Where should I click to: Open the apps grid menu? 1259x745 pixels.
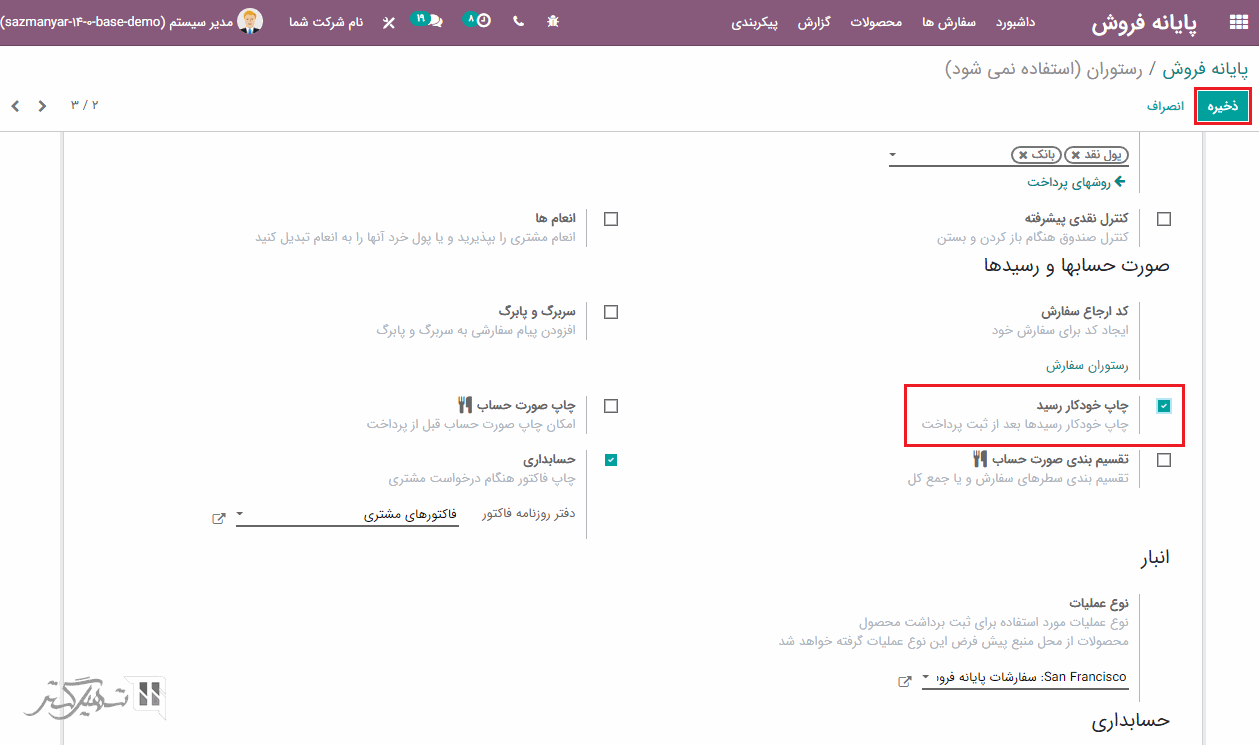coord(1237,22)
